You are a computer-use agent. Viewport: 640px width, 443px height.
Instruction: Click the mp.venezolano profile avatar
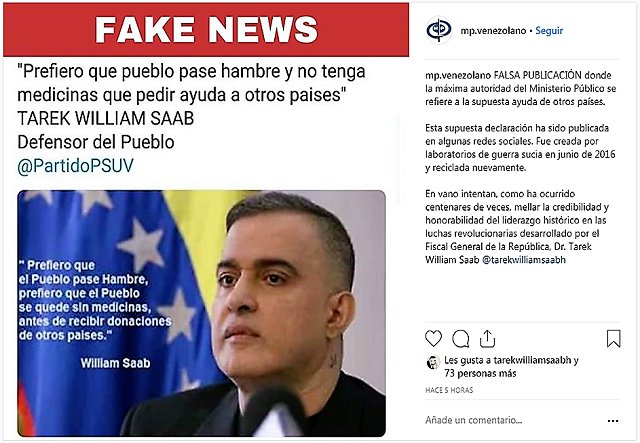pyautogui.click(x=439, y=30)
